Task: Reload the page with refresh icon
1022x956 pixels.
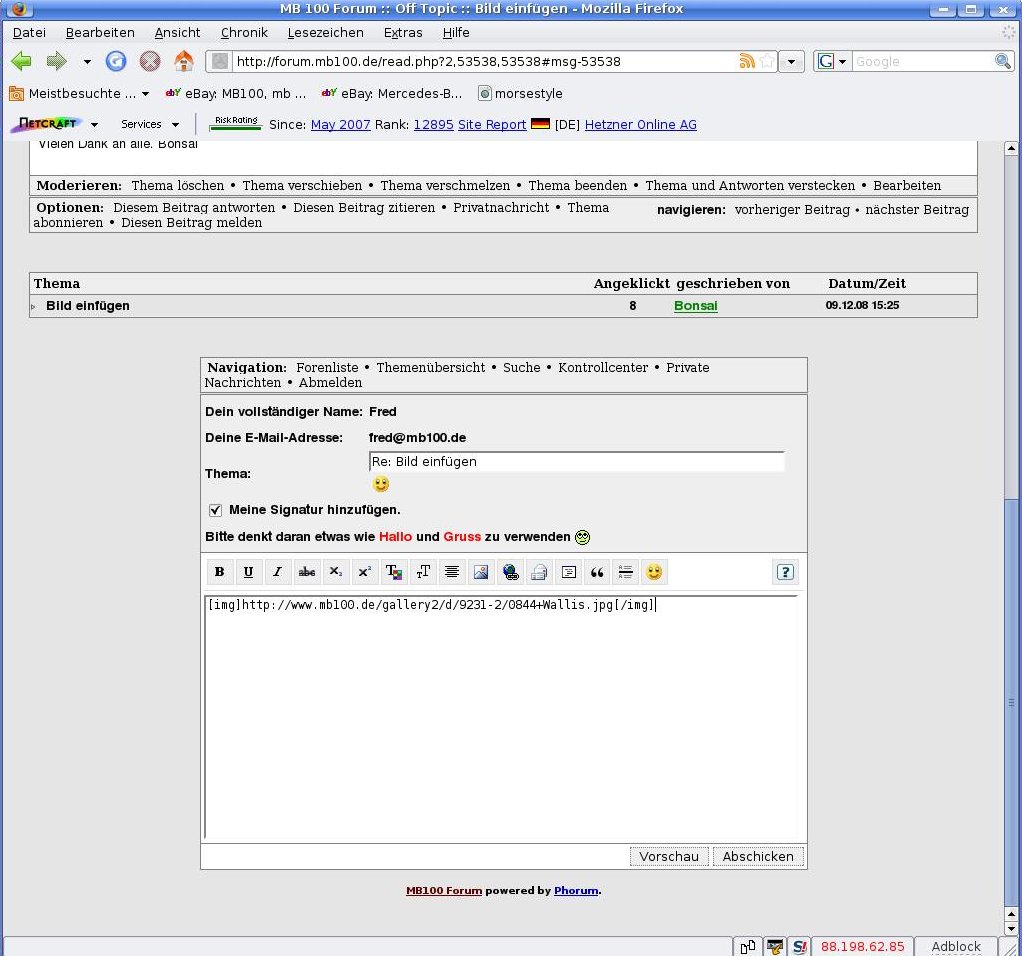Action: click(116, 61)
